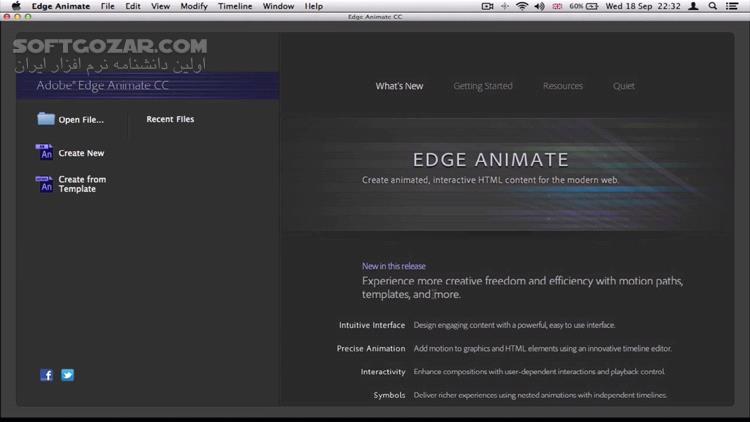Image resolution: width=750 pixels, height=422 pixels.
Task: Click the Open File folder icon
Action: (x=46, y=119)
